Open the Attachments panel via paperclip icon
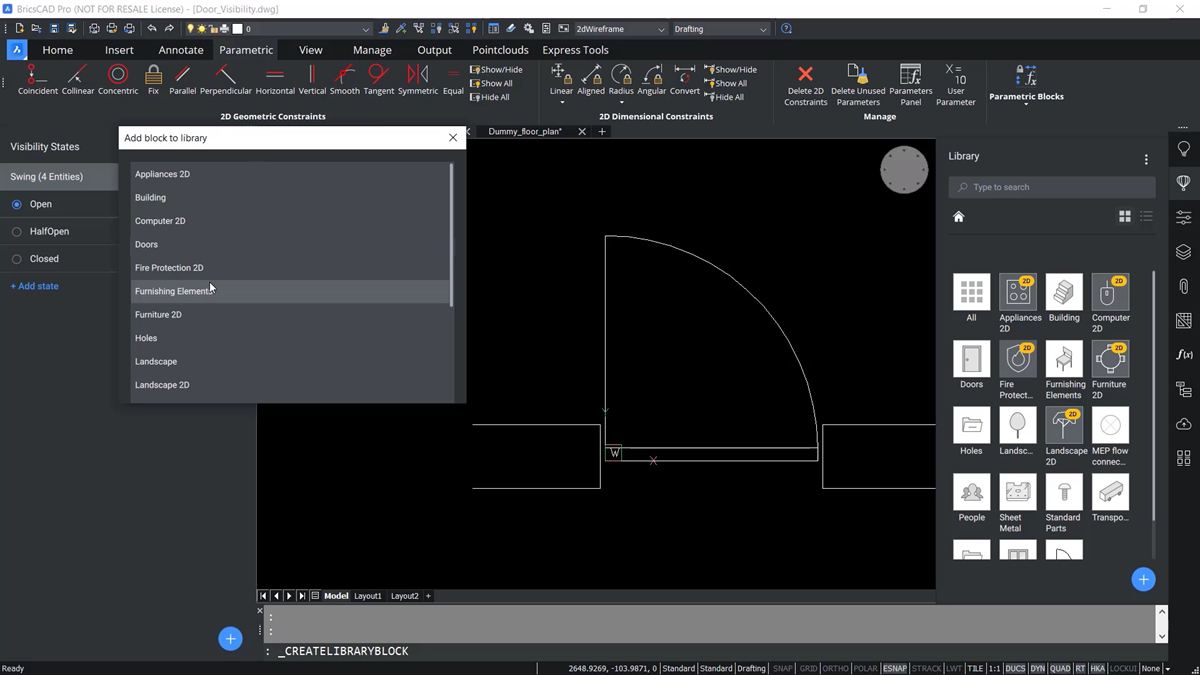This screenshot has height=675, width=1200. pos(1183,288)
